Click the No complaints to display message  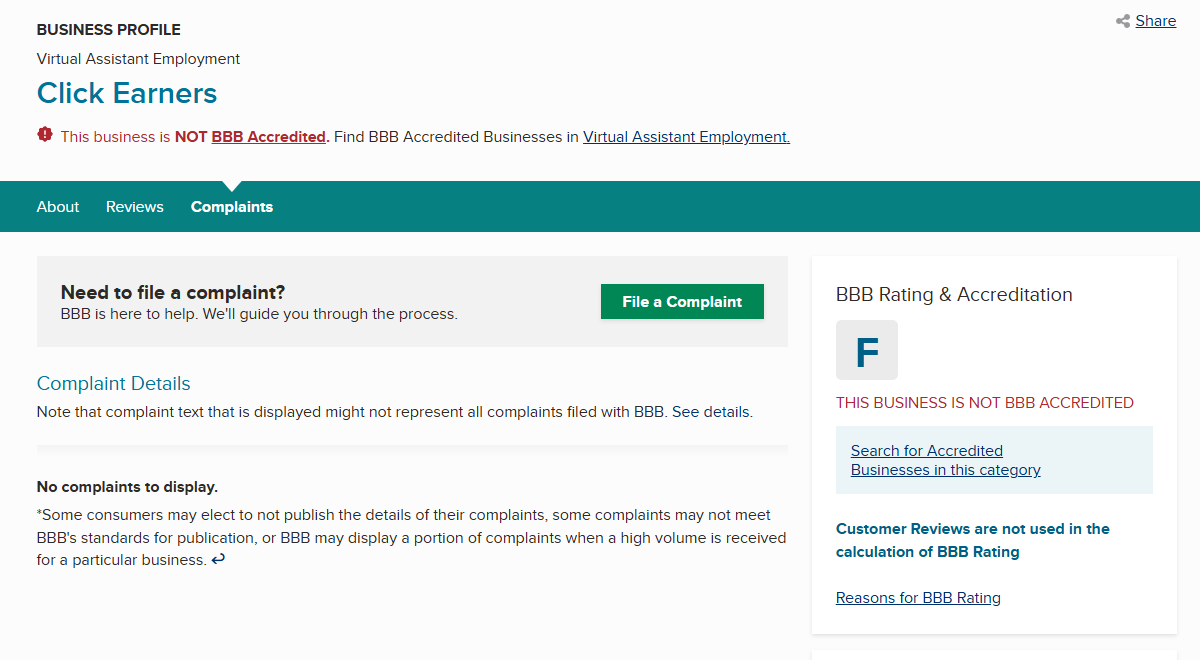tap(127, 487)
